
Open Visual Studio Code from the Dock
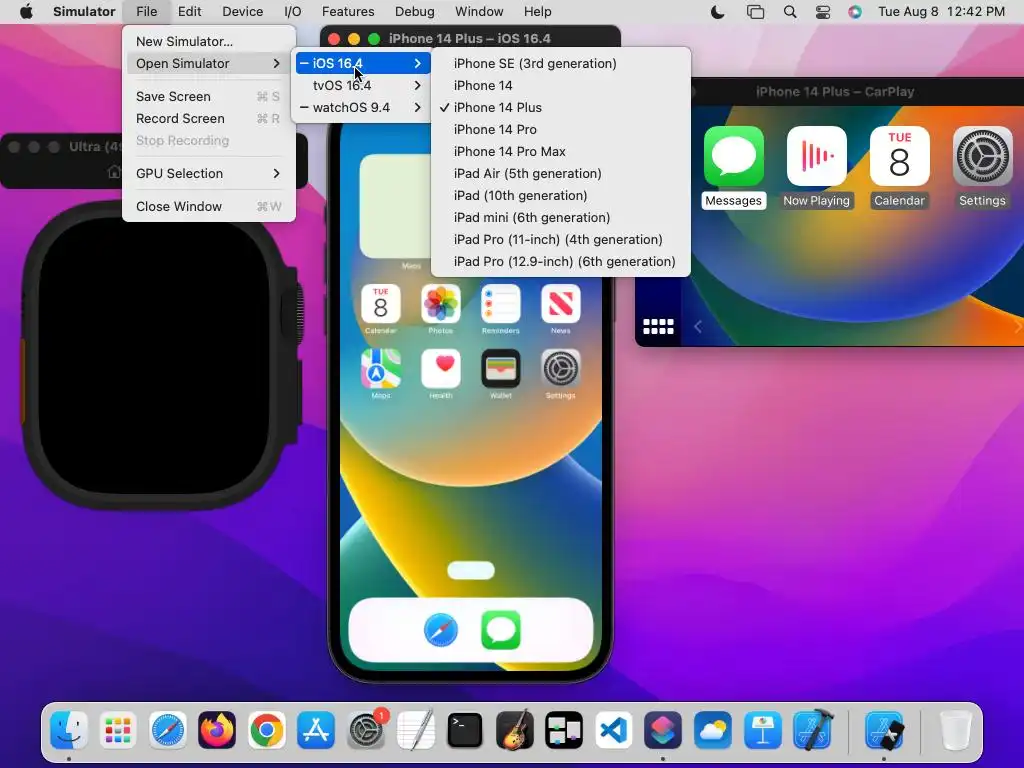[613, 730]
